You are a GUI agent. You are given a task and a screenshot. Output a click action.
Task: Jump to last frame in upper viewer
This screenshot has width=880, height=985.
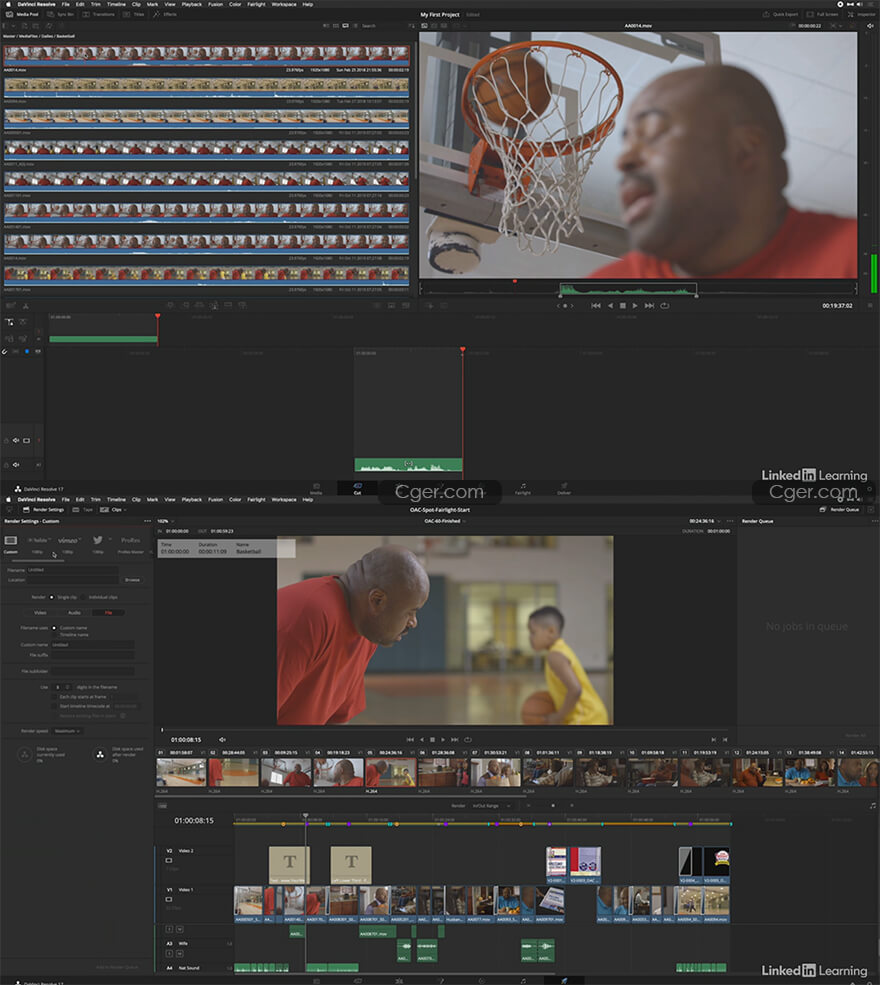[x=649, y=306]
